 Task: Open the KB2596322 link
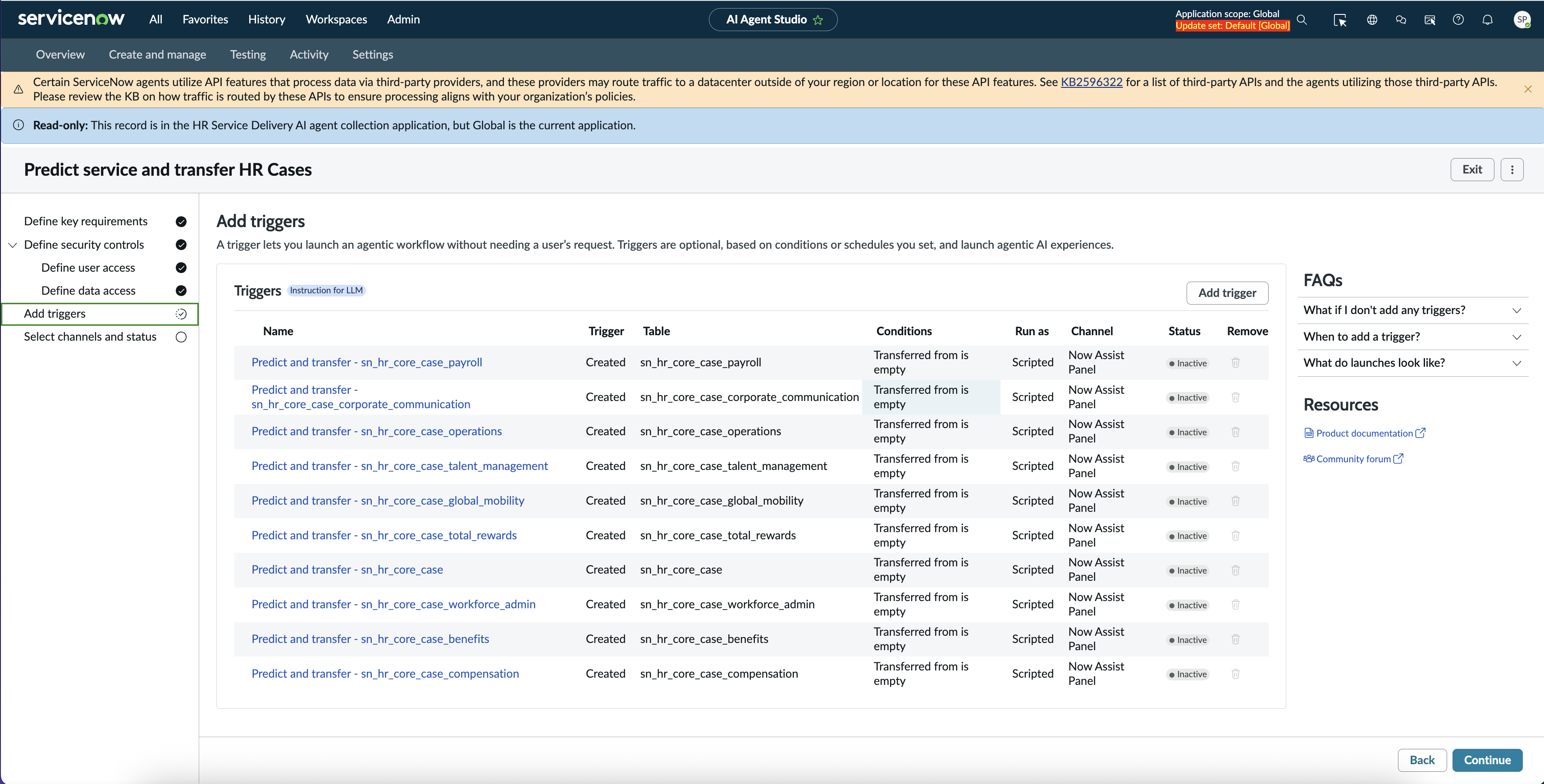pyautogui.click(x=1092, y=82)
